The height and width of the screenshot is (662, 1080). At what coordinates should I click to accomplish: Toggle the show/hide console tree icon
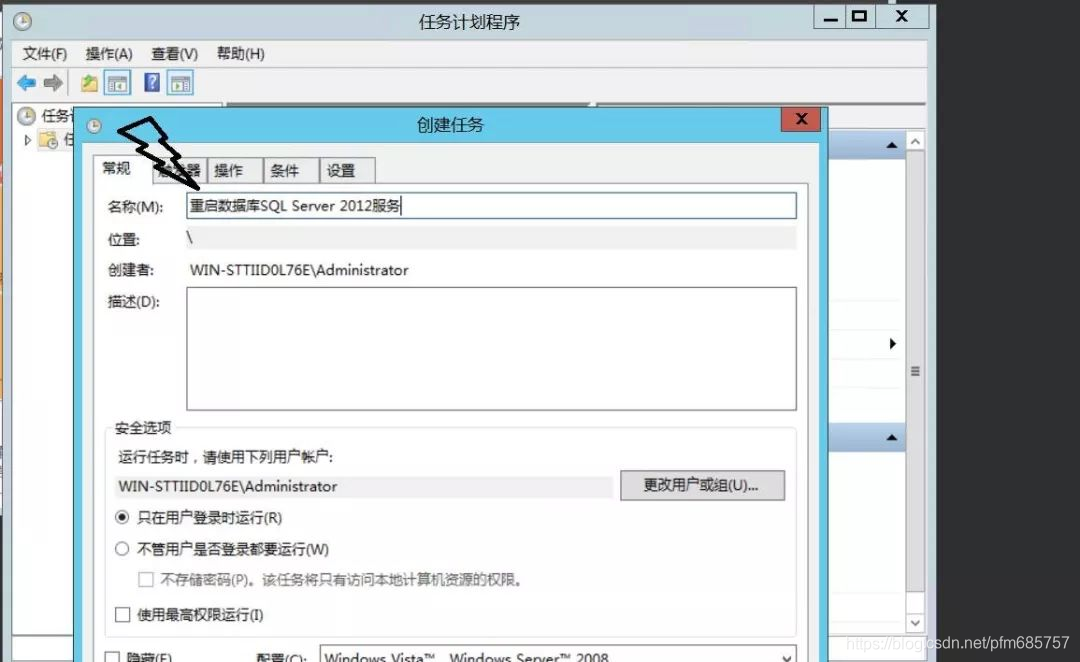point(117,83)
